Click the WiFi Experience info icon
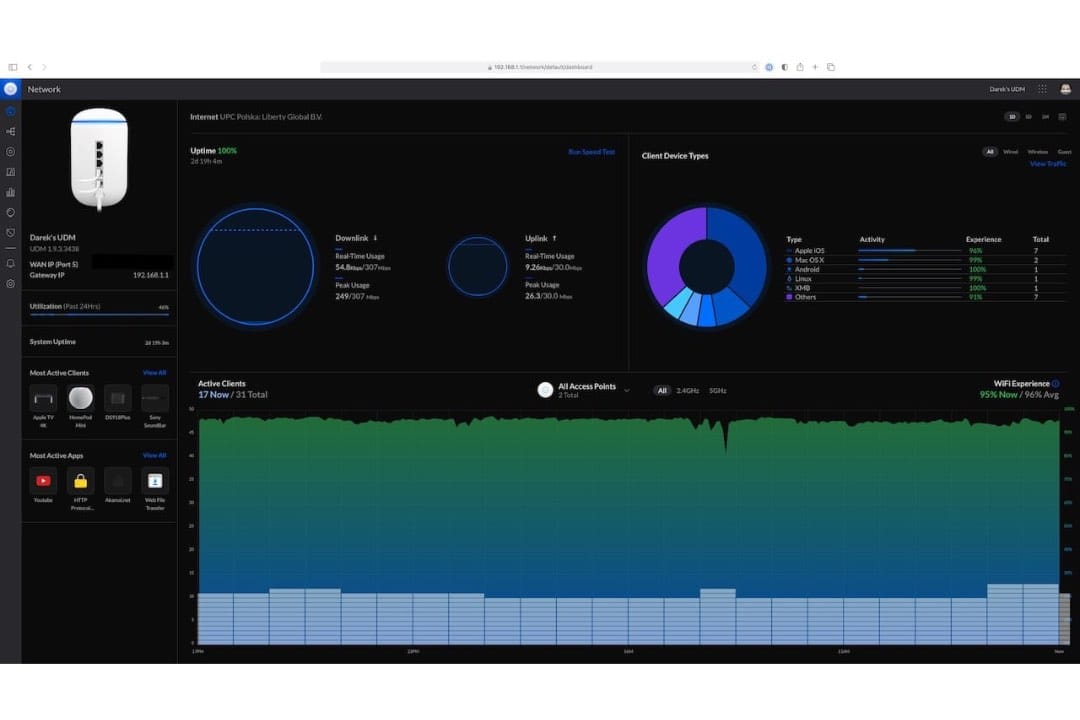Image resolution: width=1080 pixels, height=720 pixels. click(1055, 384)
